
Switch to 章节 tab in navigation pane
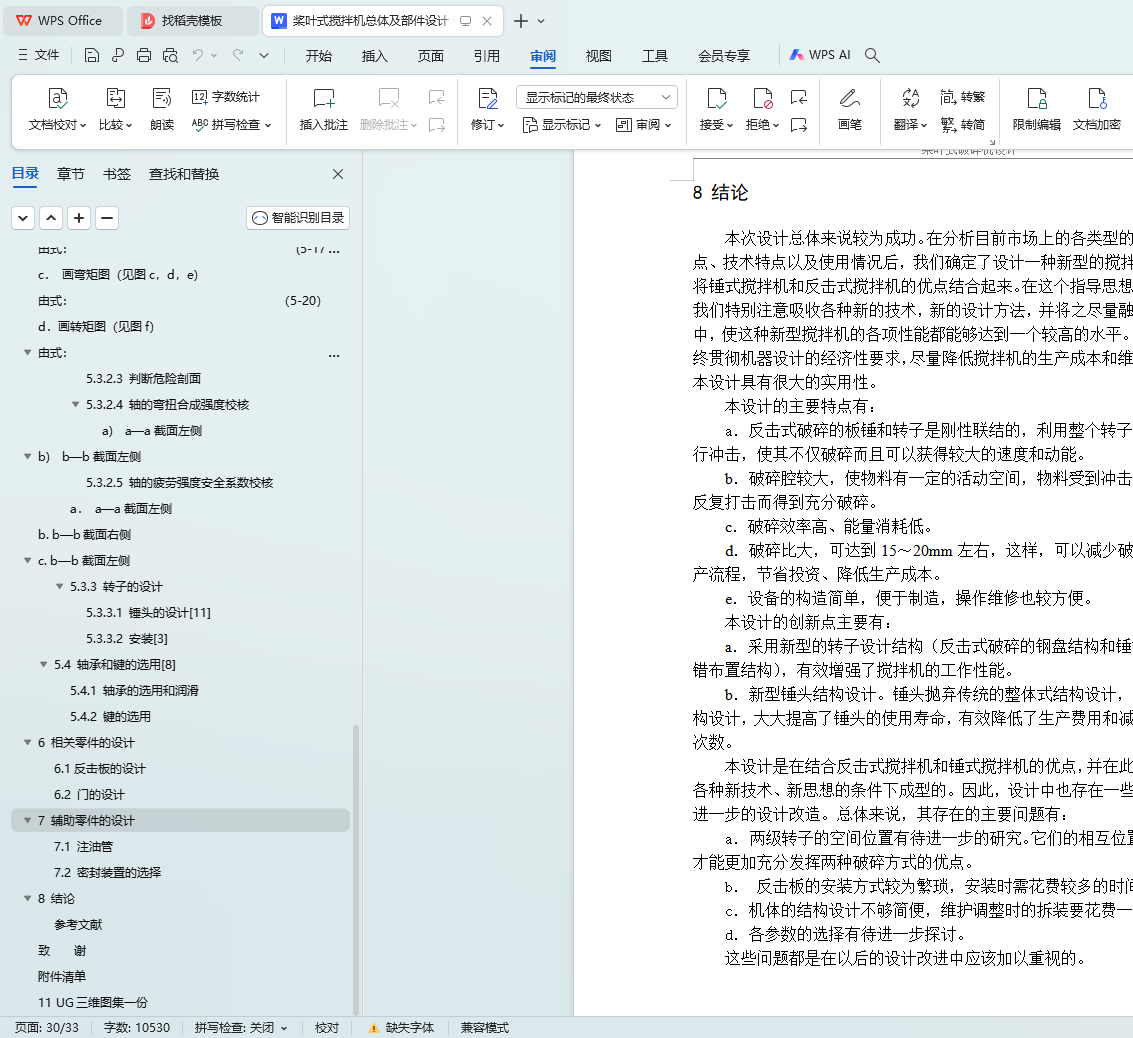[x=70, y=174]
